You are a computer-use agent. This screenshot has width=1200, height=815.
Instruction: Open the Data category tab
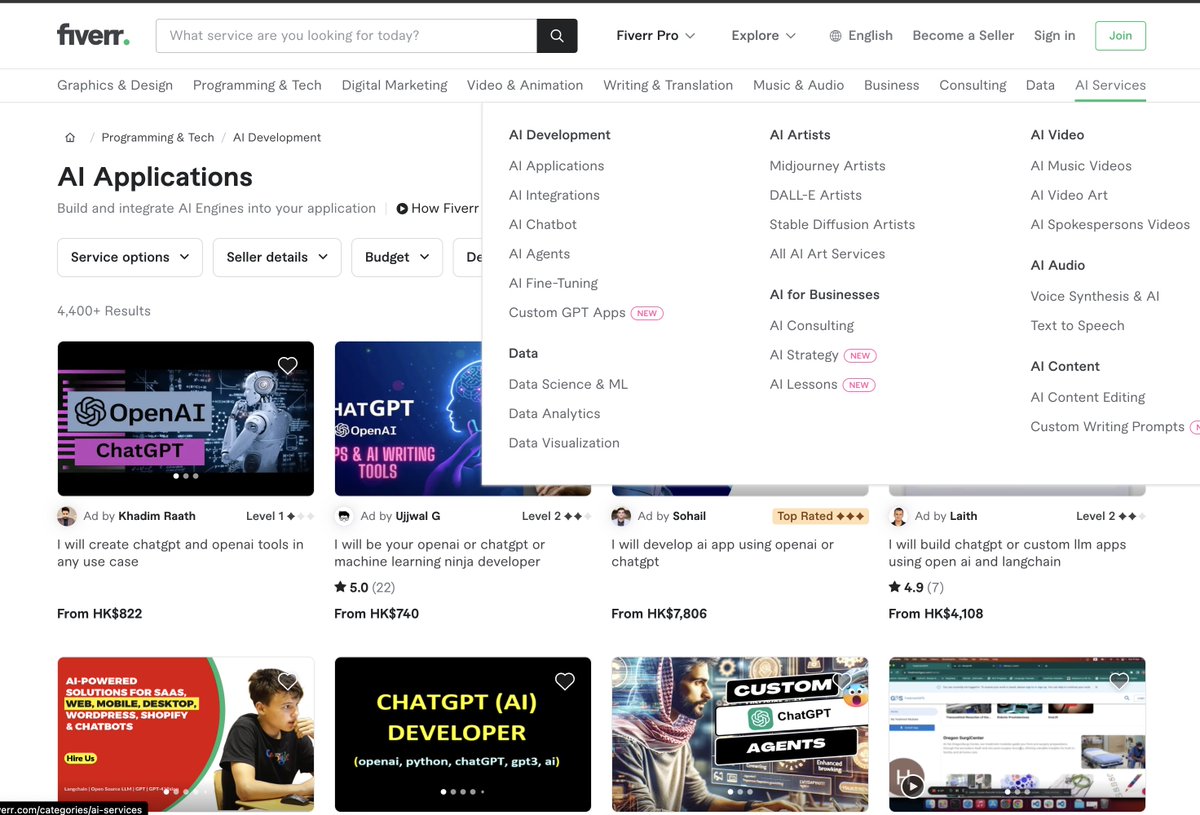(x=1040, y=85)
